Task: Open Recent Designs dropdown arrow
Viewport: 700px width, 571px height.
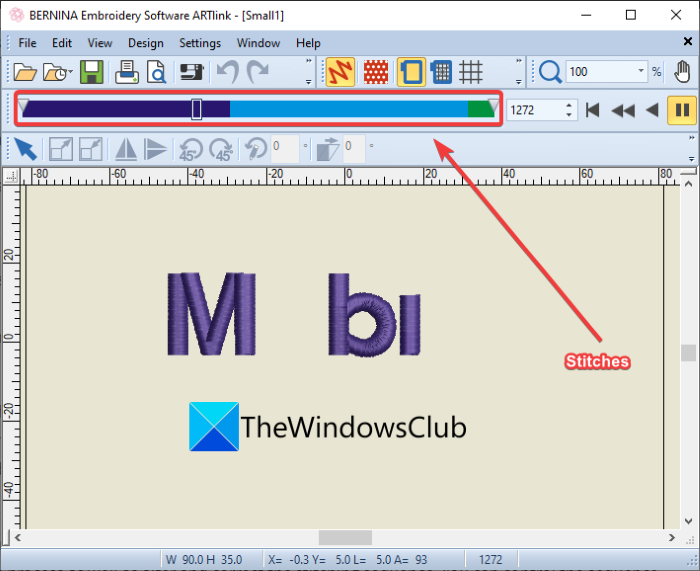Action: (71, 72)
